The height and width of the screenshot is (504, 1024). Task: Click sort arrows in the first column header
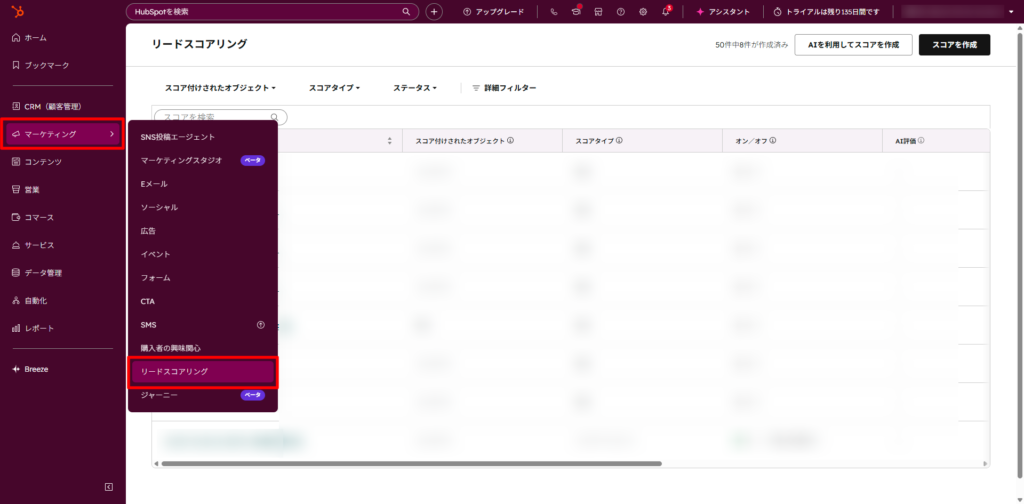pos(390,141)
